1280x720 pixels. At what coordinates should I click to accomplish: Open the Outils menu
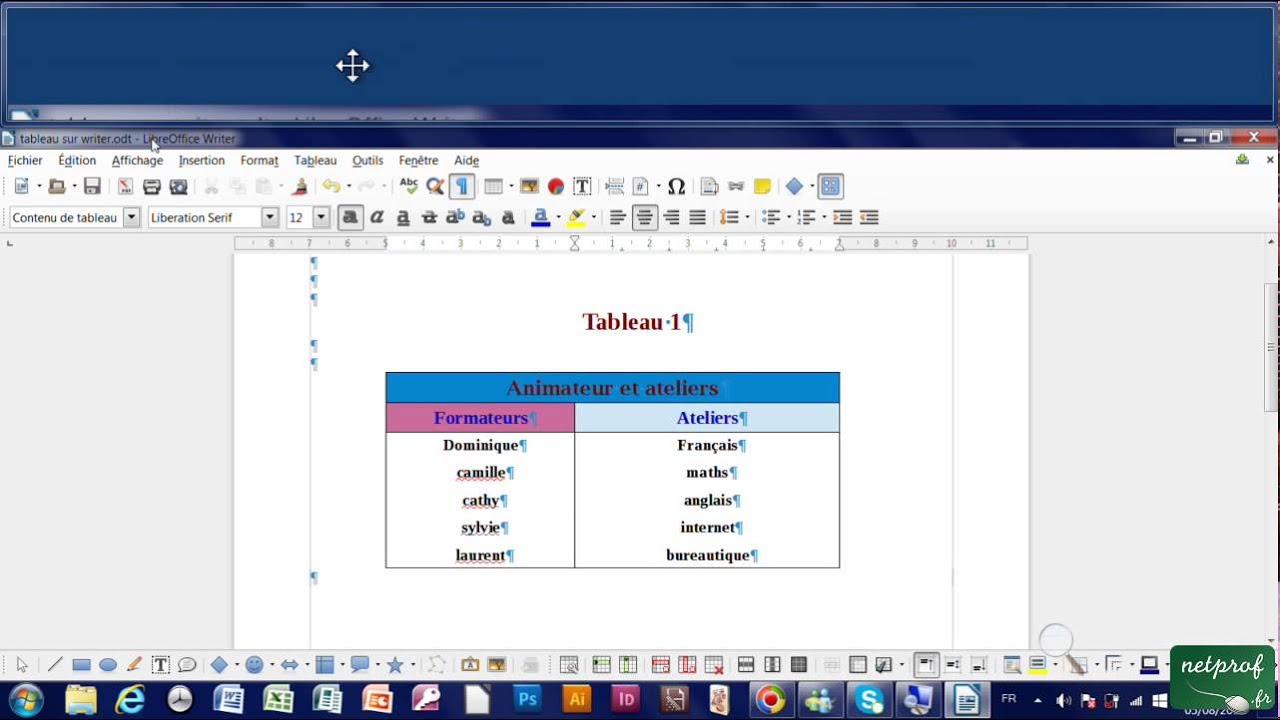(x=367, y=160)
